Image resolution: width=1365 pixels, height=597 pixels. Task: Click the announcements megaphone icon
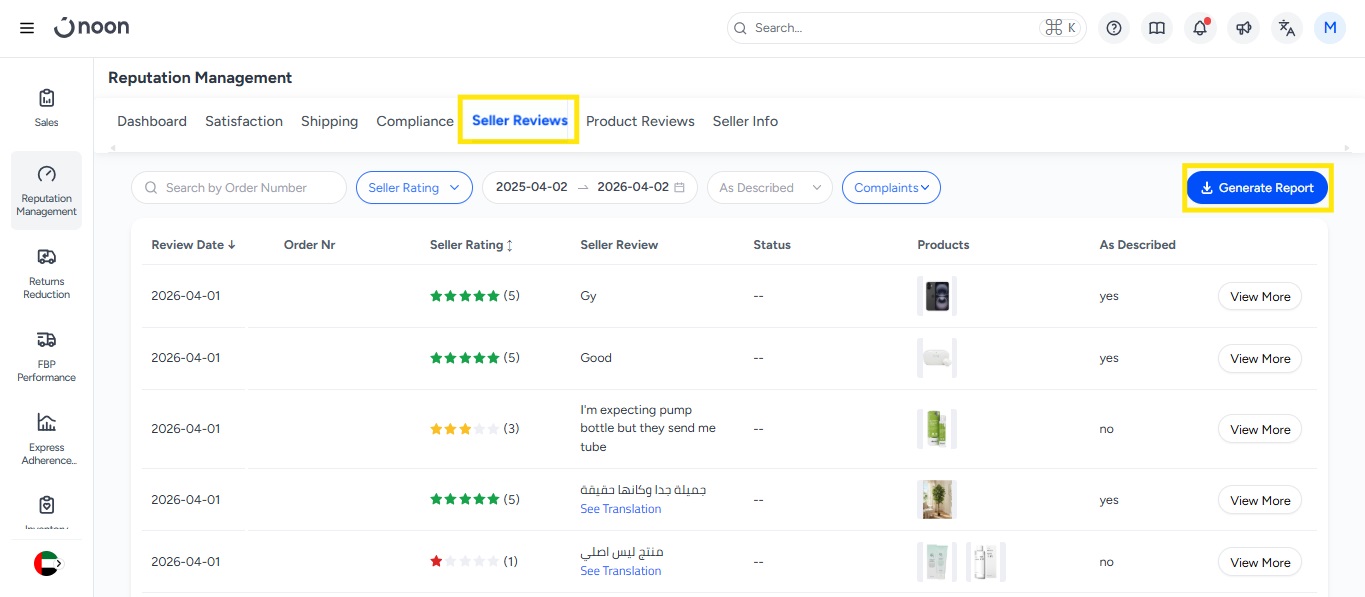(1243, 28)
